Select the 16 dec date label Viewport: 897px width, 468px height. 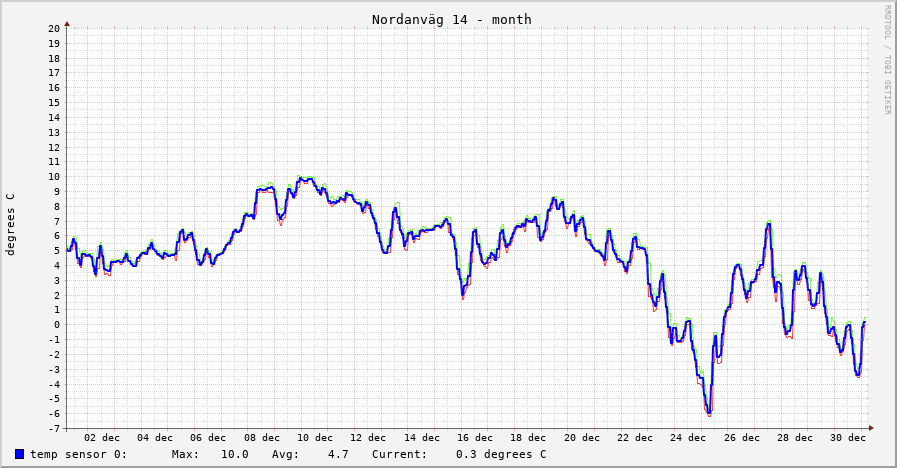click(x=475, y=437)
